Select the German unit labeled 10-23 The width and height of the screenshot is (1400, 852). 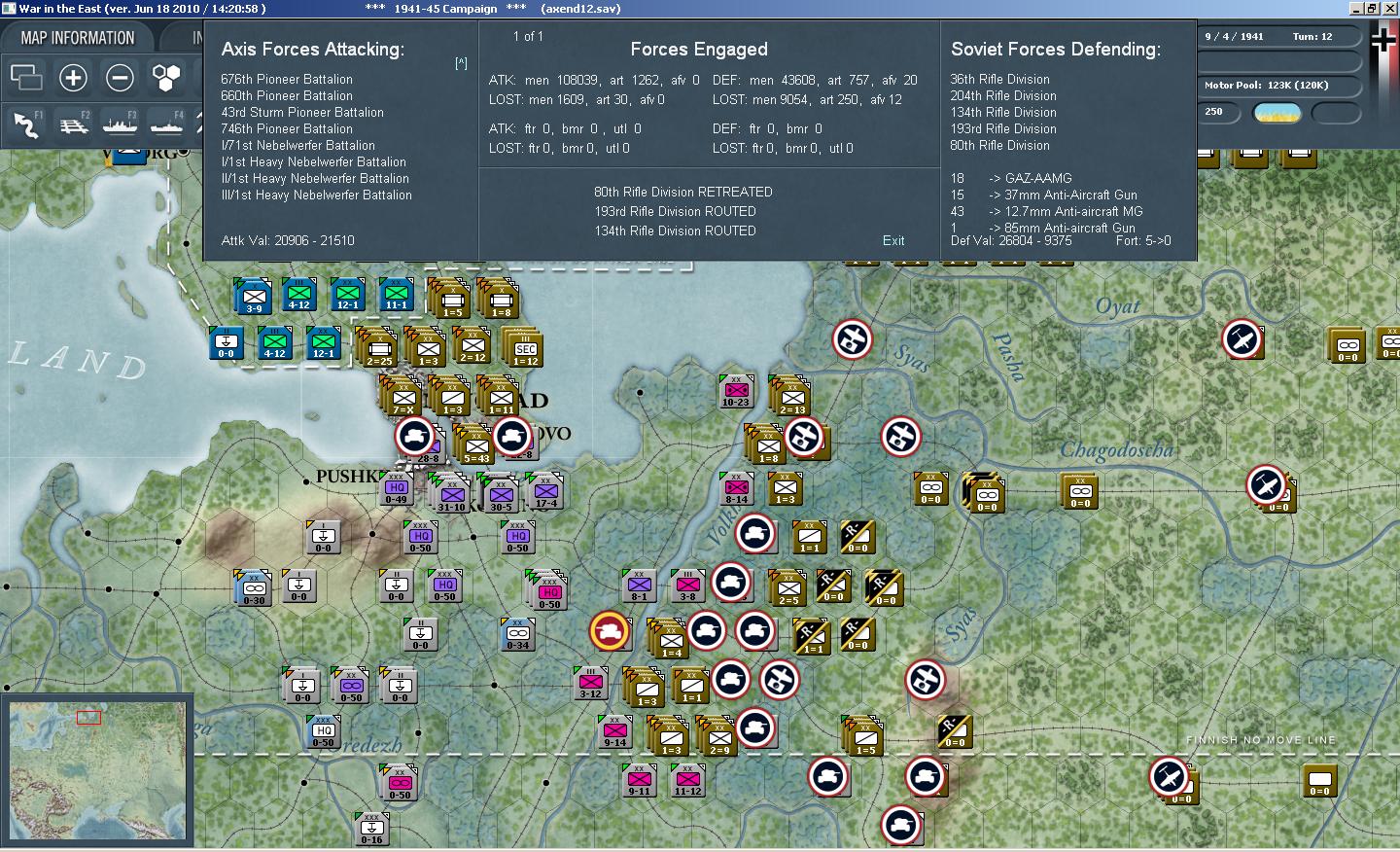736,391
